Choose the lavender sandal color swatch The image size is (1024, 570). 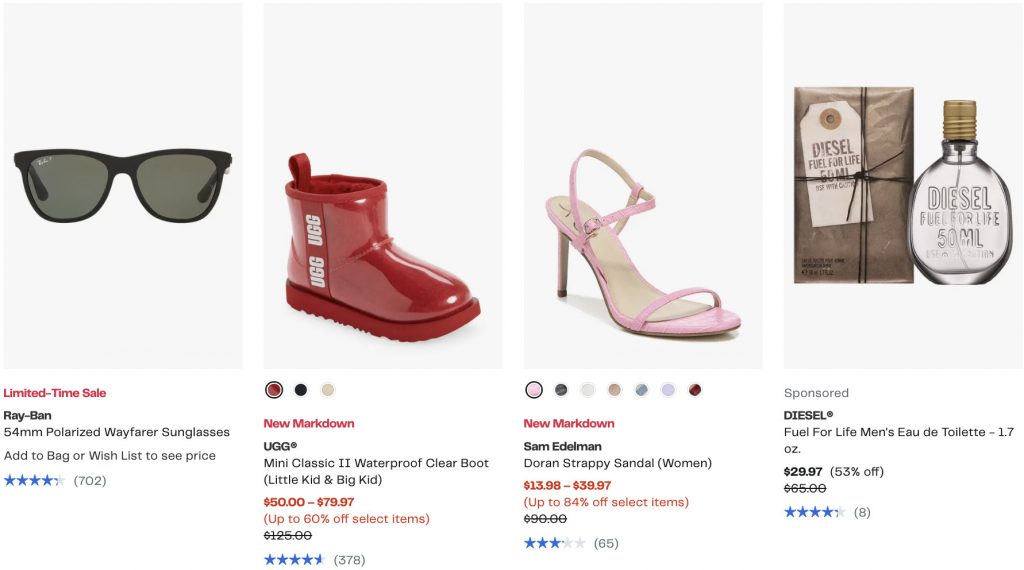[x=668, y=390]
